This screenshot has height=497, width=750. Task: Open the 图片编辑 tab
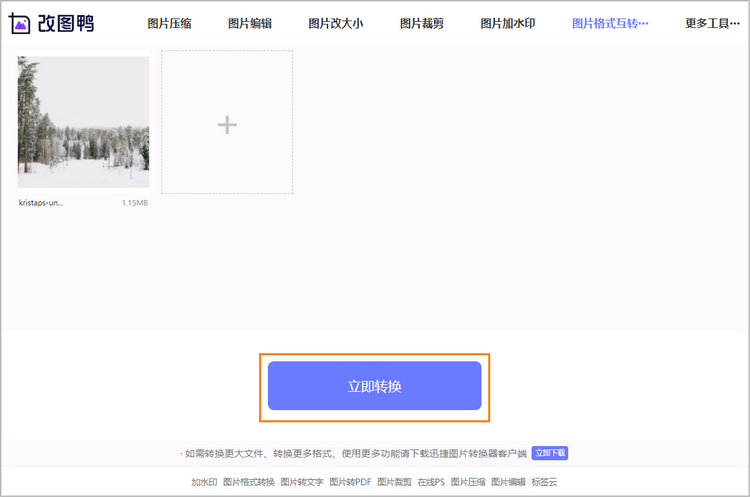point(250,23)
